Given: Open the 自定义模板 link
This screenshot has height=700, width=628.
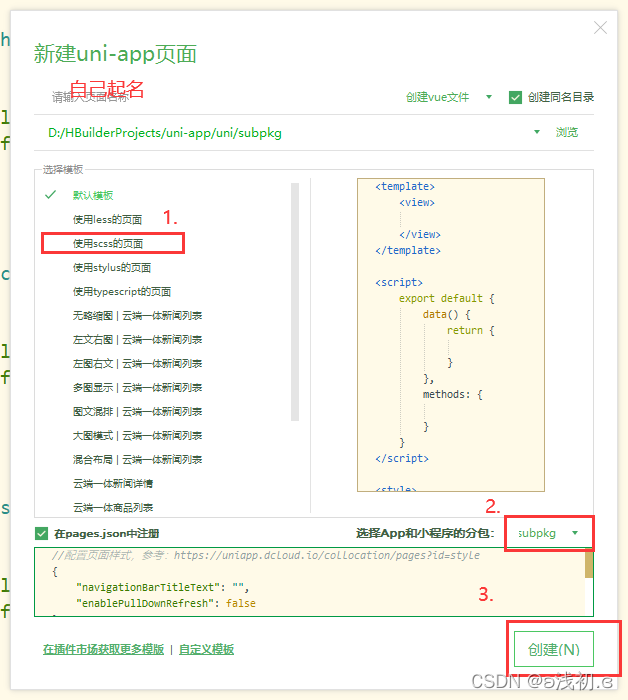Looking at the screenshot, I should pos(206,649).
